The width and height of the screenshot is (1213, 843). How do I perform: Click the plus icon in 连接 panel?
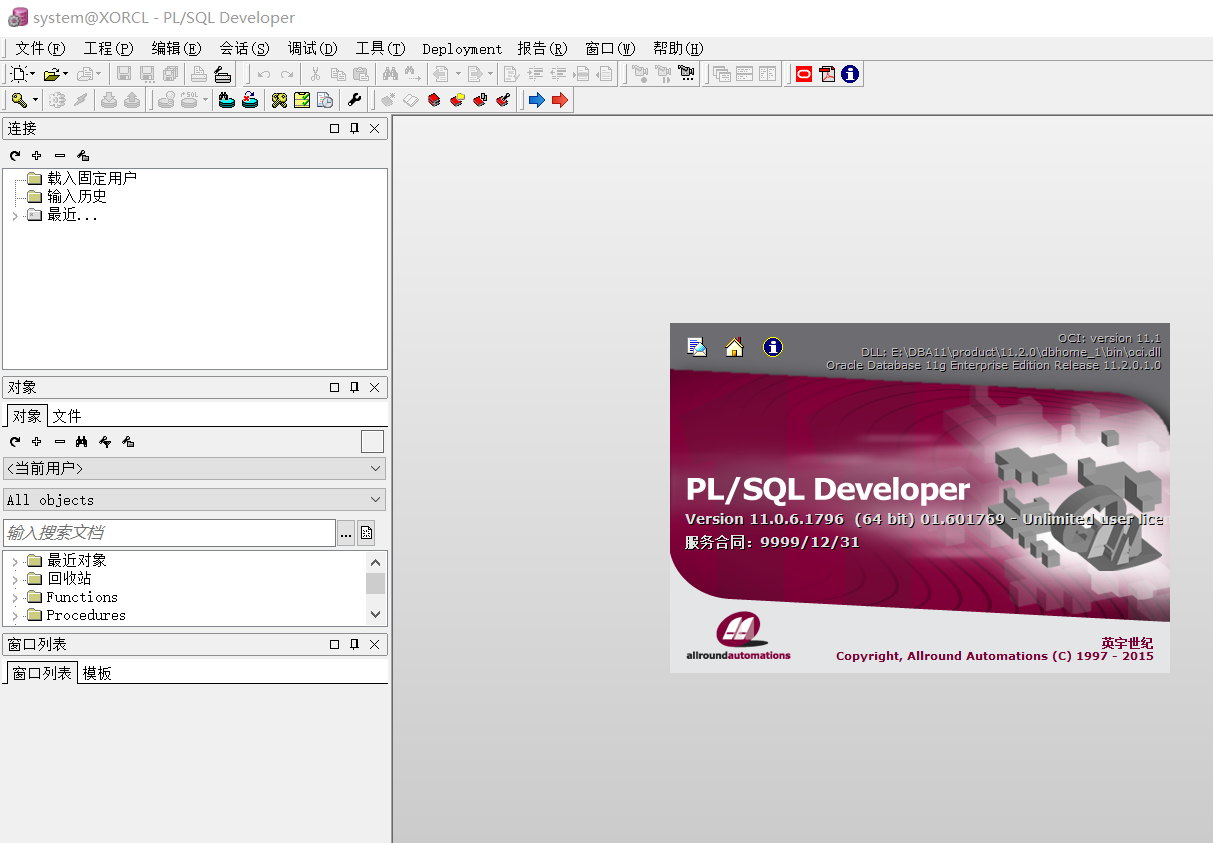[37, 155]
